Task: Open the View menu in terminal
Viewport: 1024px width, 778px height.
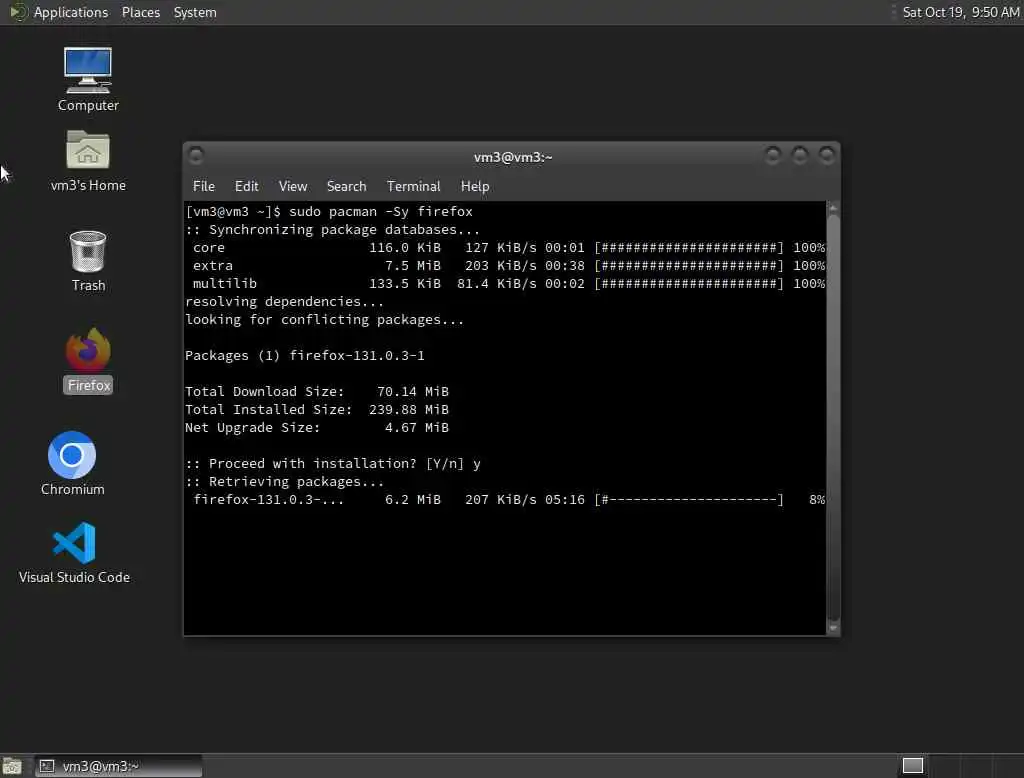Action: point(293,186)
